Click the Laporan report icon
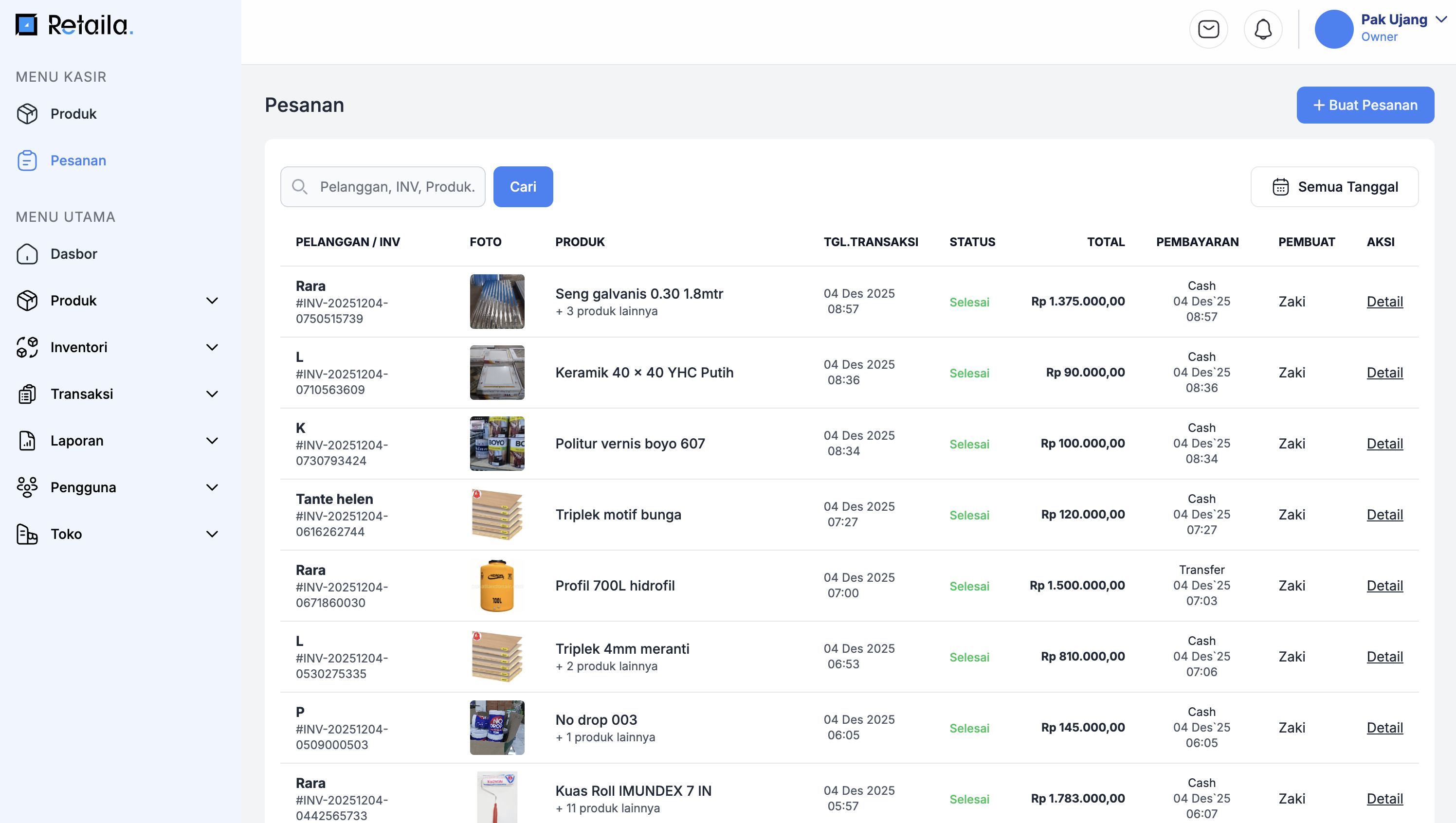This screenshot has height=823, width=1456. 27,440
